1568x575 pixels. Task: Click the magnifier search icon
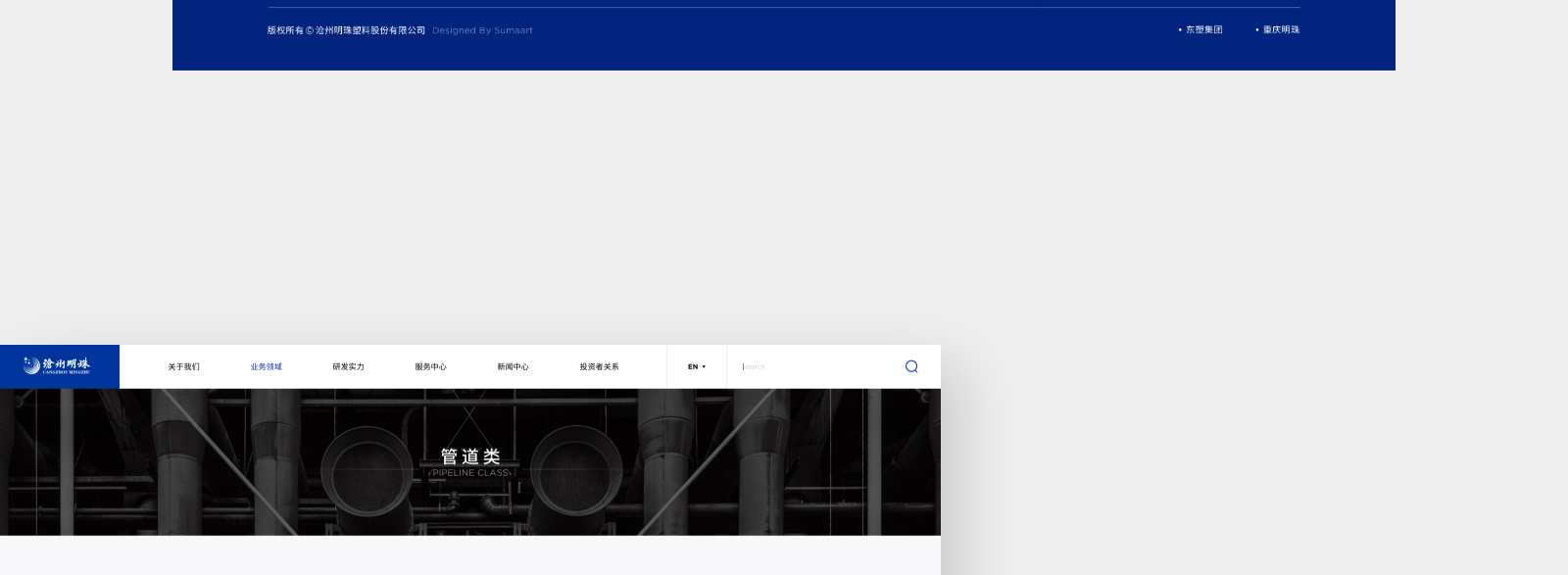pyautogui.click(x=911, y=366)
